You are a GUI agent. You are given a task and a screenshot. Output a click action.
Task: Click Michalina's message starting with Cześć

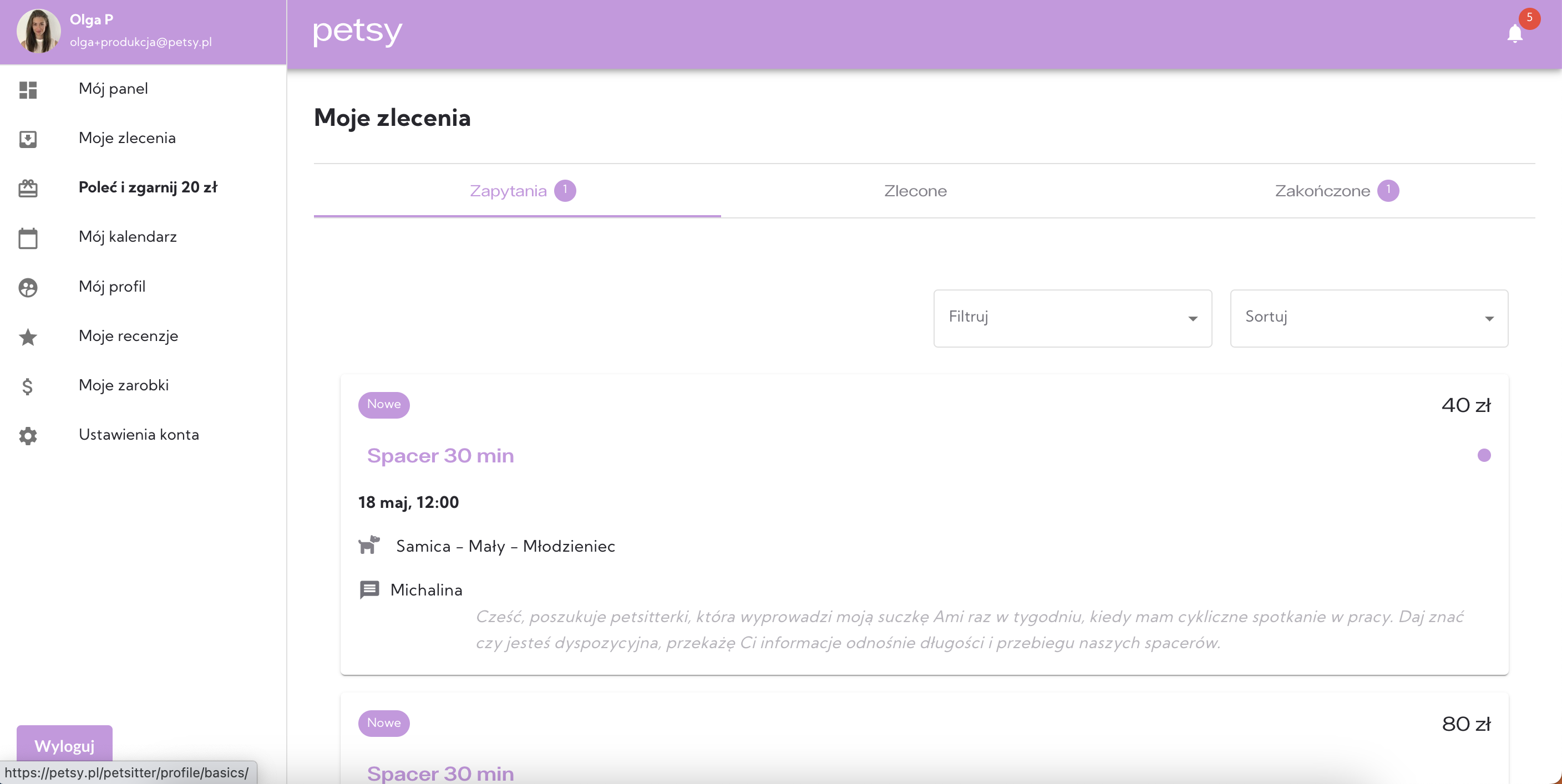pyautogui.click(x=969, y=629)
